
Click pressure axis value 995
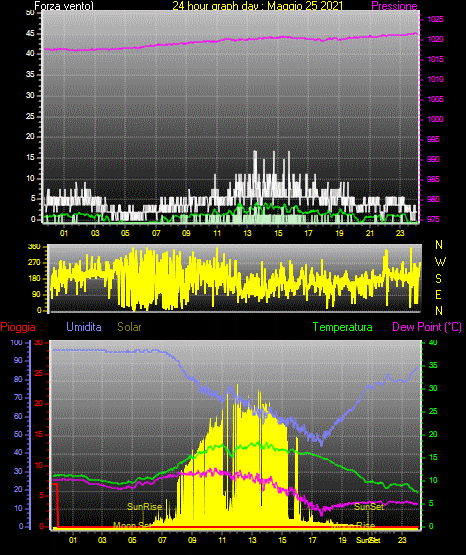pyautogui.click(x=433, y=139)
